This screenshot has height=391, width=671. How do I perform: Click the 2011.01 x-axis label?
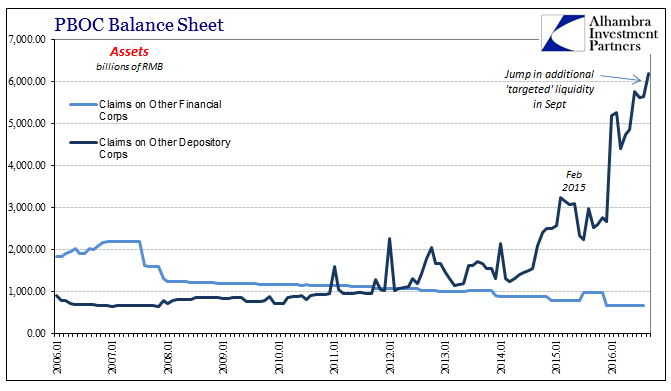click(334, 357)
